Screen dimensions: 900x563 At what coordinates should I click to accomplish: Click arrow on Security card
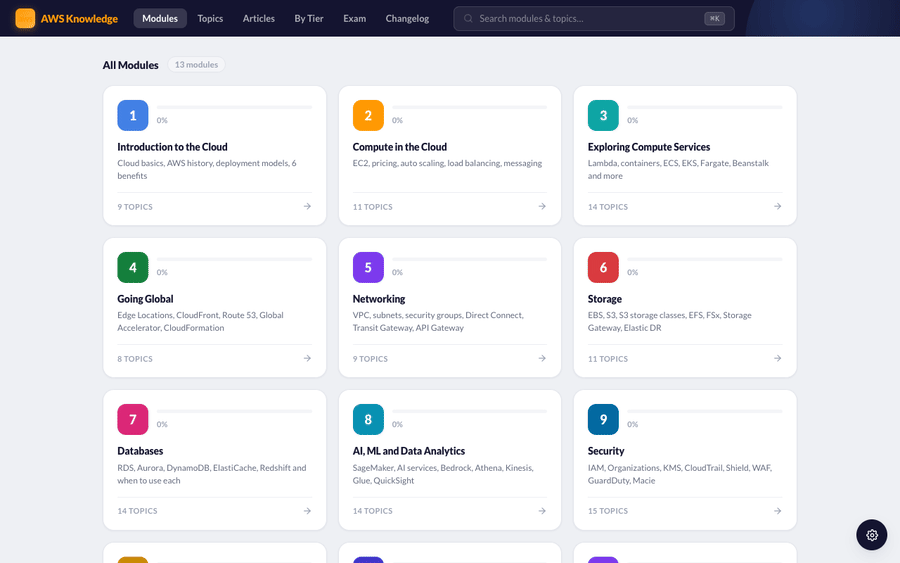pyautogui.click(x=777, y=511)
